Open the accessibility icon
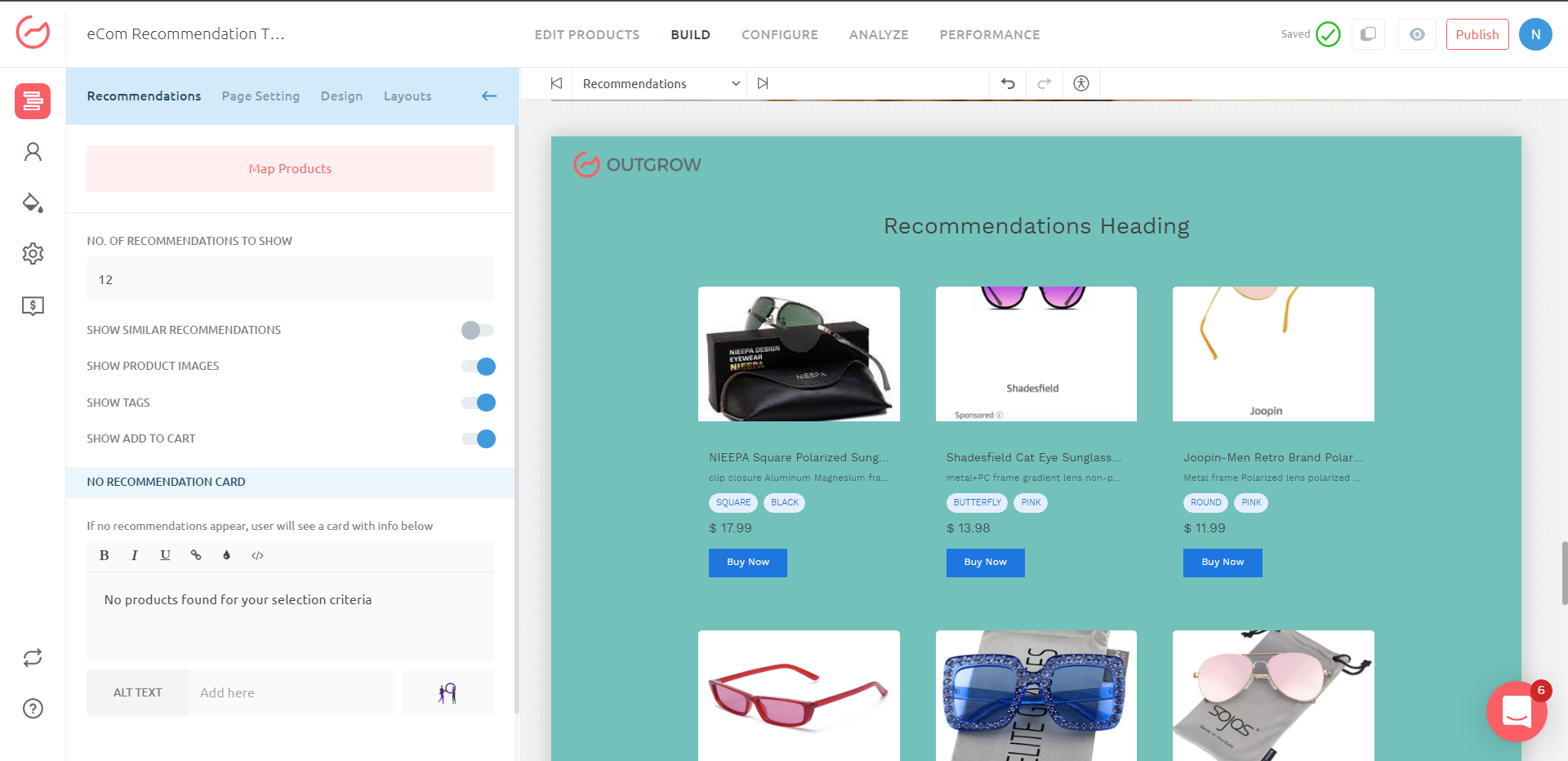This screenshot has height=761, width=1568. pos(1081,83)
